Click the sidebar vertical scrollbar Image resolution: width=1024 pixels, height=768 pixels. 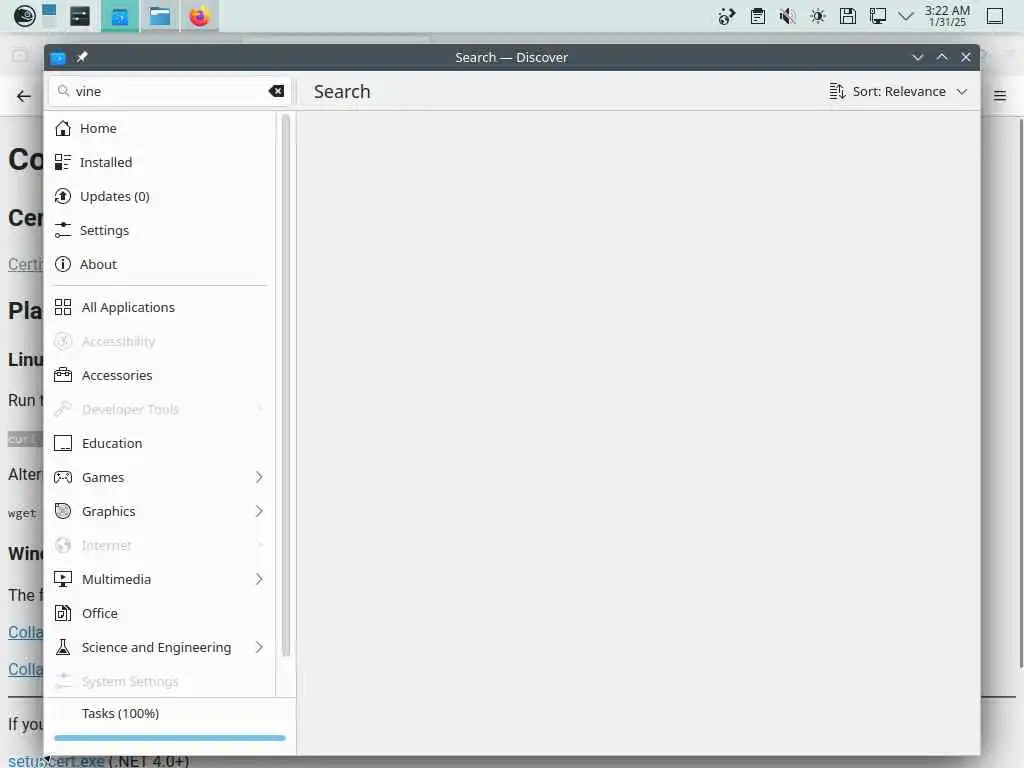pyautogui.click(x=285, y=385)
